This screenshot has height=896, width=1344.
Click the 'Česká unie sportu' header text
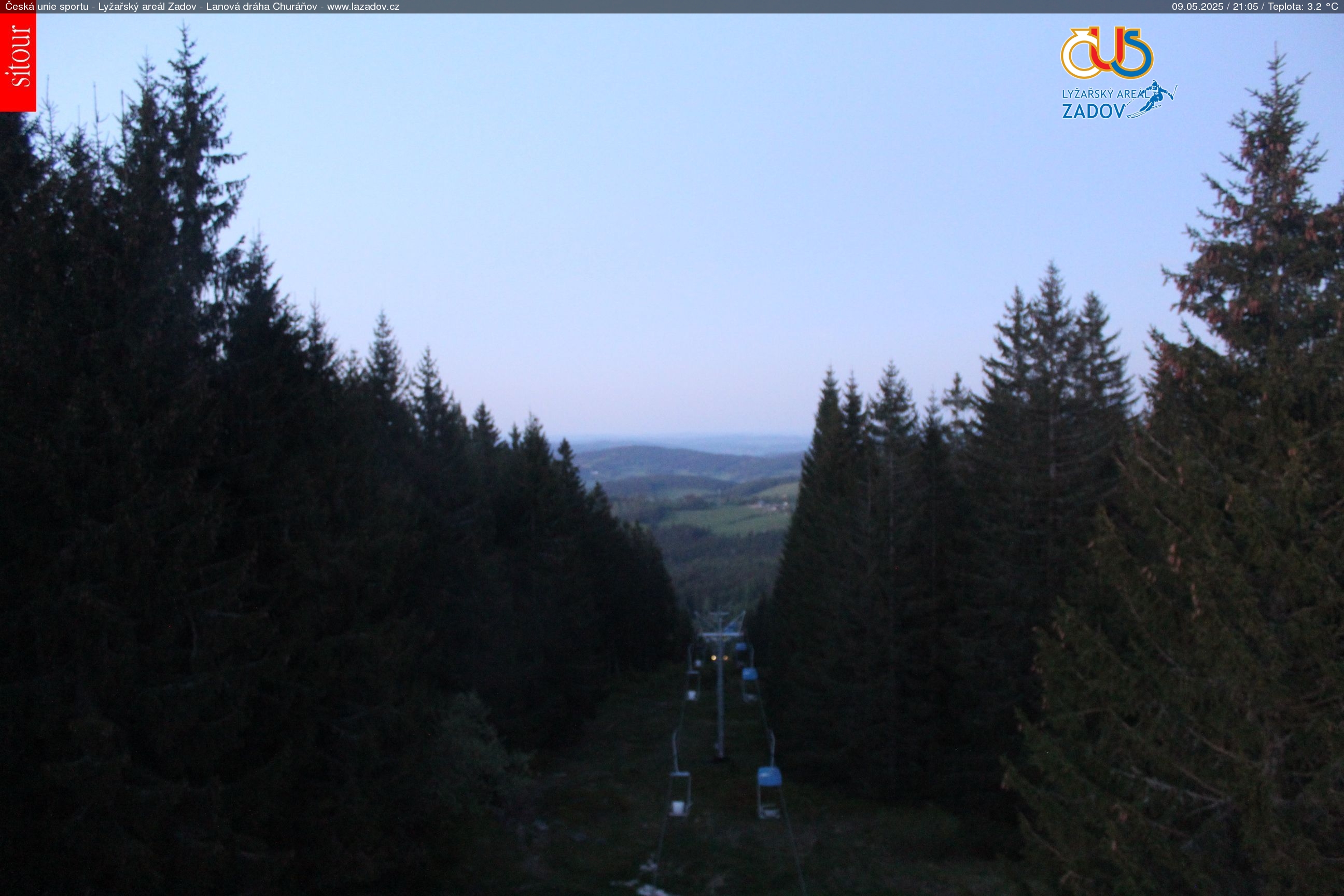47,7
